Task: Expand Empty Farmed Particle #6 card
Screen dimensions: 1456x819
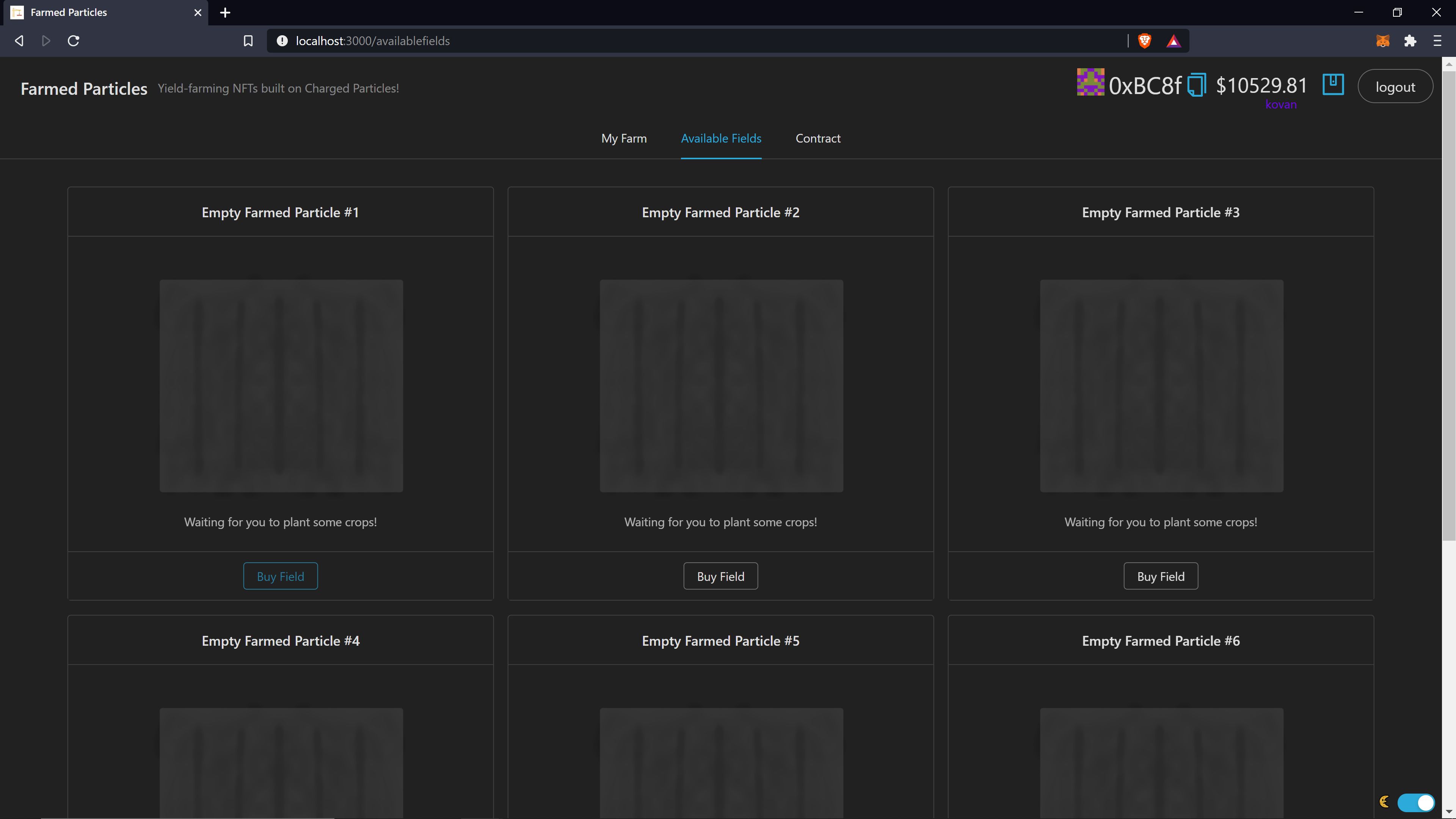Action: click(1160, 640)
